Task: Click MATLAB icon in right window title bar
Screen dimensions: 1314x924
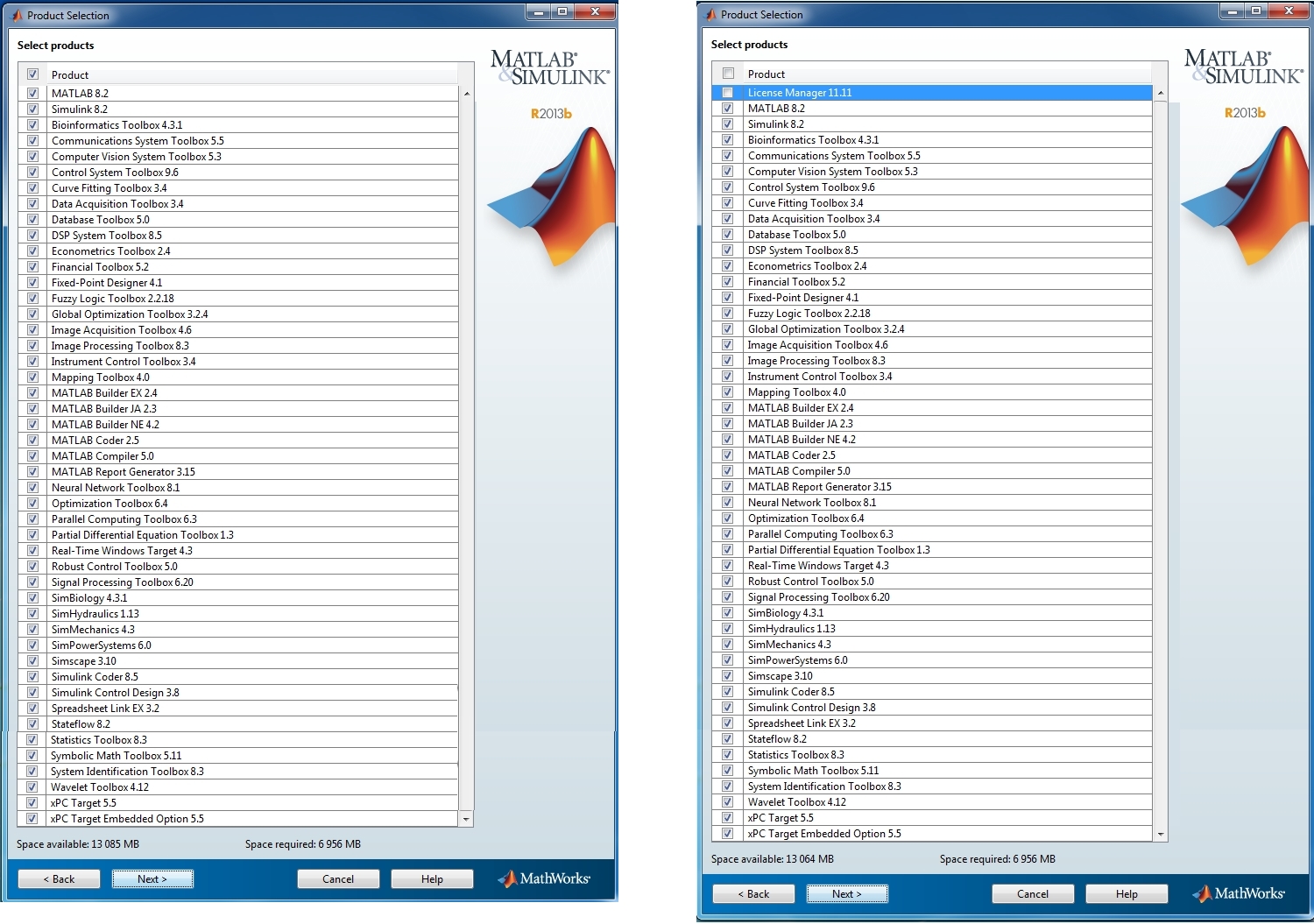Action: (710, 14)
